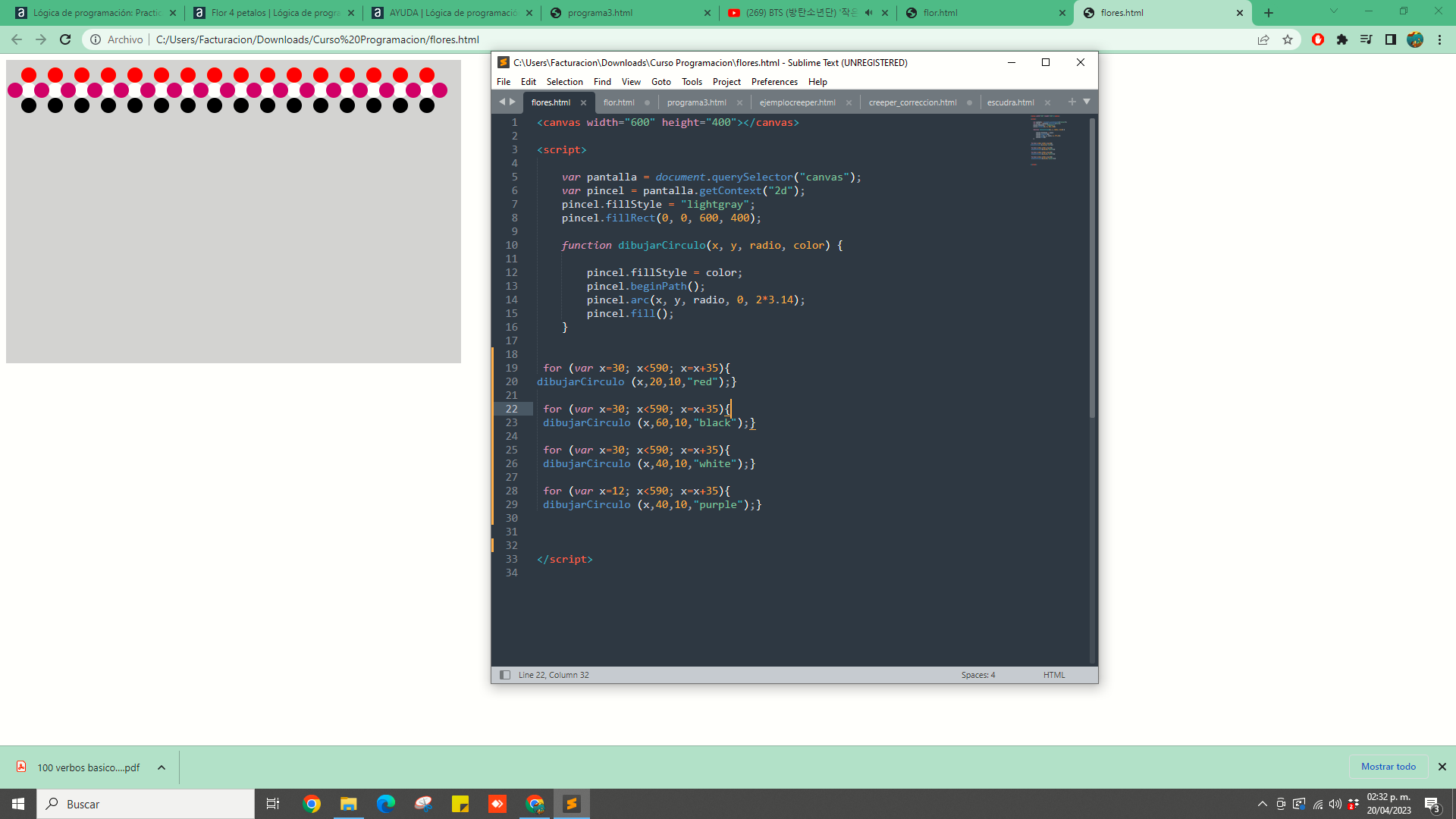The height and width of the screenshot is (819, 1456).
Task: Open Sublime Find menu
Action: [x=602, y=82]
